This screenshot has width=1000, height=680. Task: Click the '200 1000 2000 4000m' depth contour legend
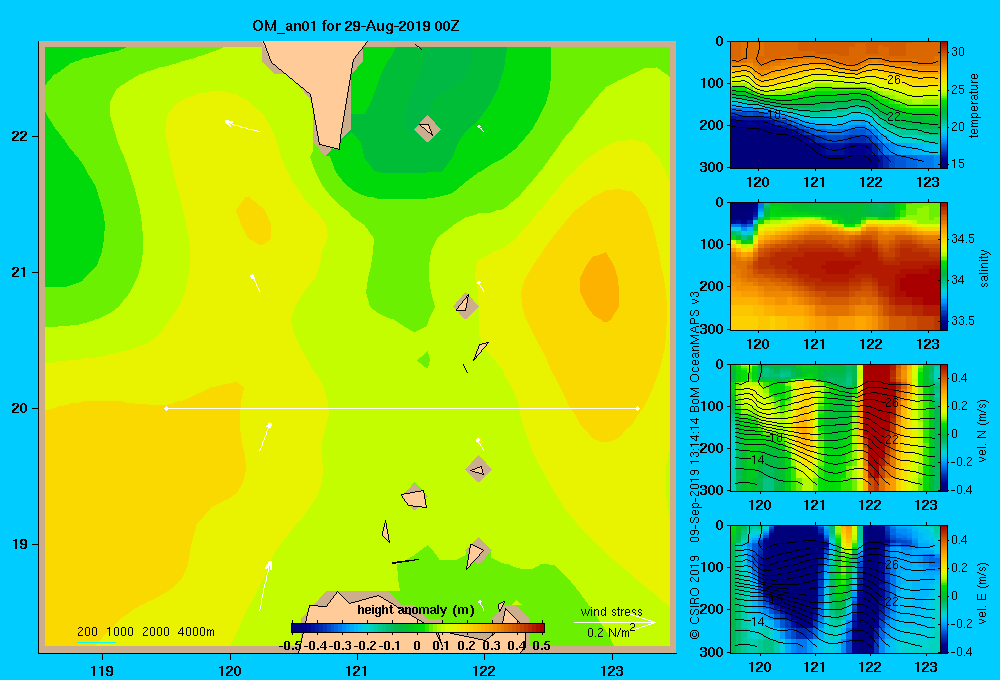pos(145,632)
